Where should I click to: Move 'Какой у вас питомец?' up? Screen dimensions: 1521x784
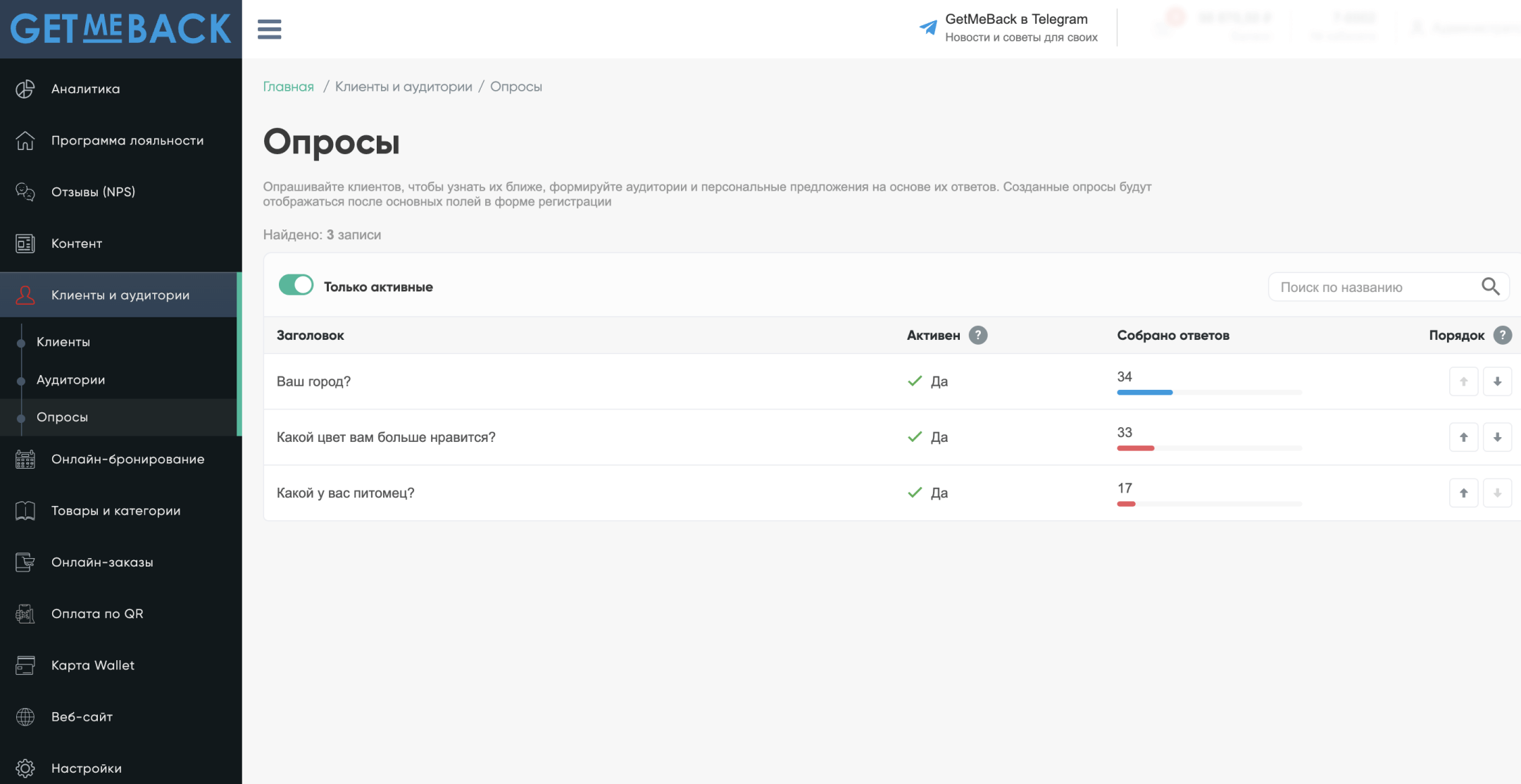pos(1463,493)
